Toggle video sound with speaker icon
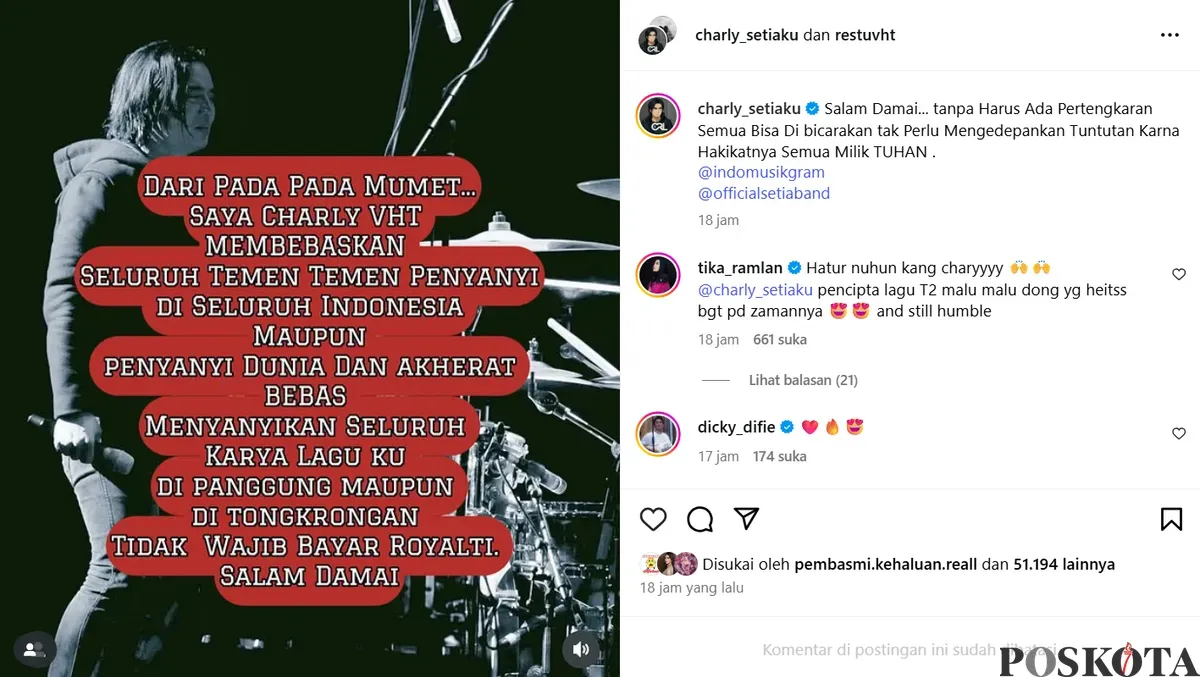This screenshot has height=677, width=1200. pyautogui.click(x=581, y=650)
